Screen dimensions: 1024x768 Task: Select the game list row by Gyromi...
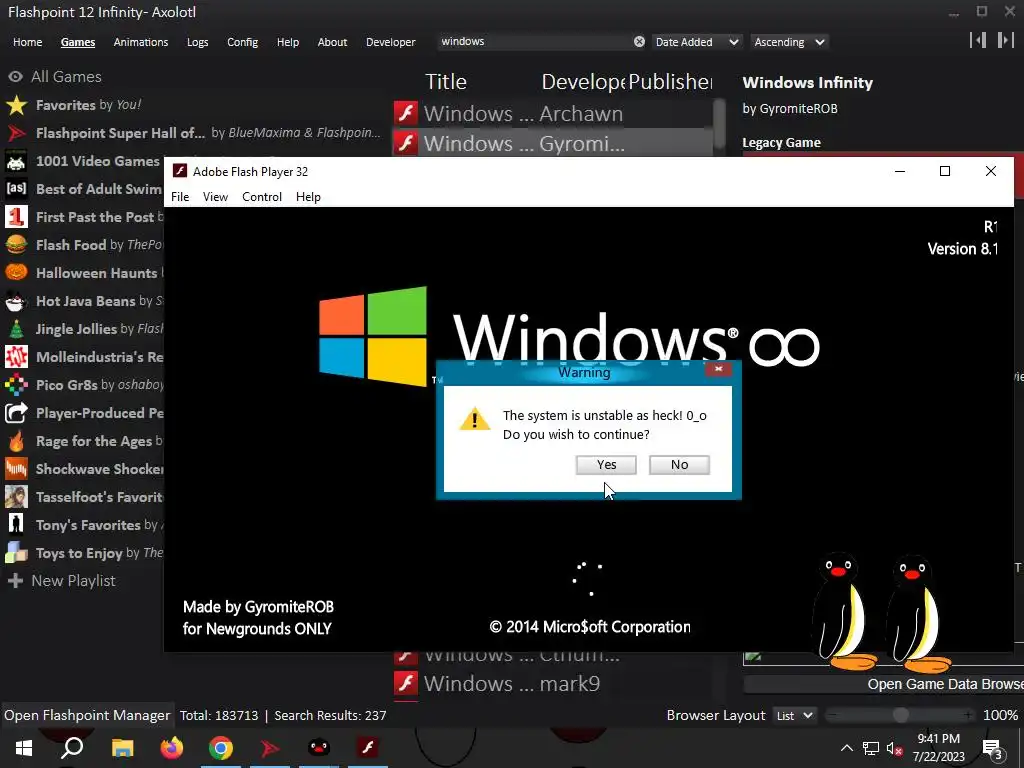[553, 143]
